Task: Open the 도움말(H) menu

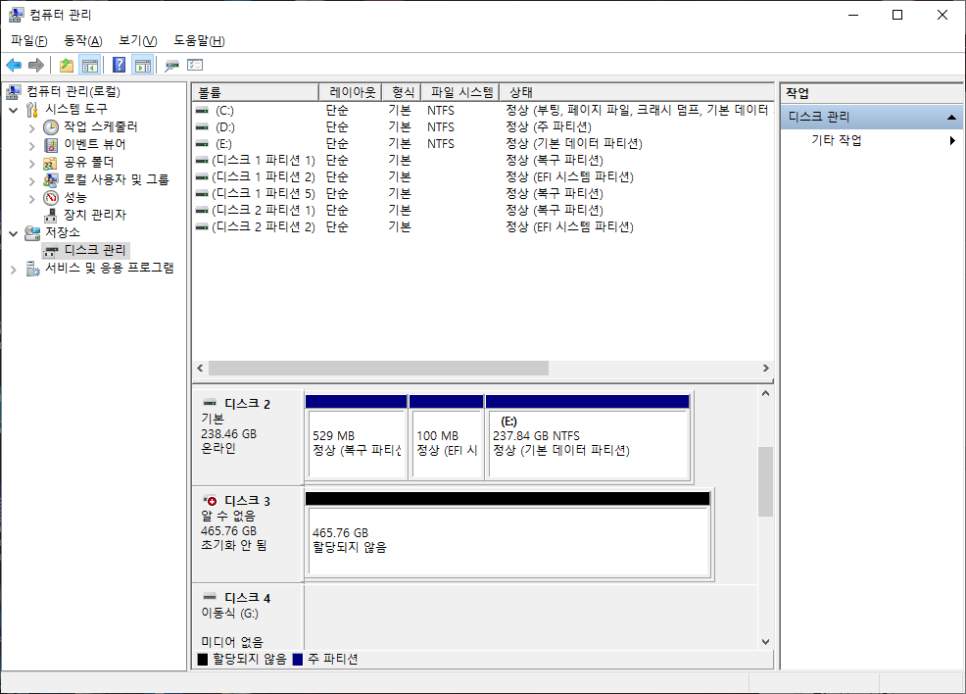Action: (x=199, y=41)
